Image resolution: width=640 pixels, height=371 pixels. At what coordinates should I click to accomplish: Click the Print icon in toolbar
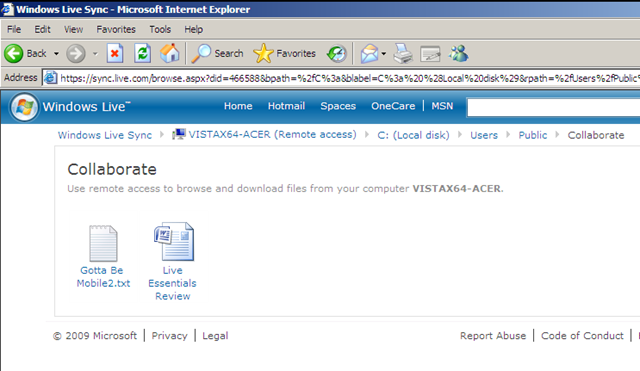403,53
